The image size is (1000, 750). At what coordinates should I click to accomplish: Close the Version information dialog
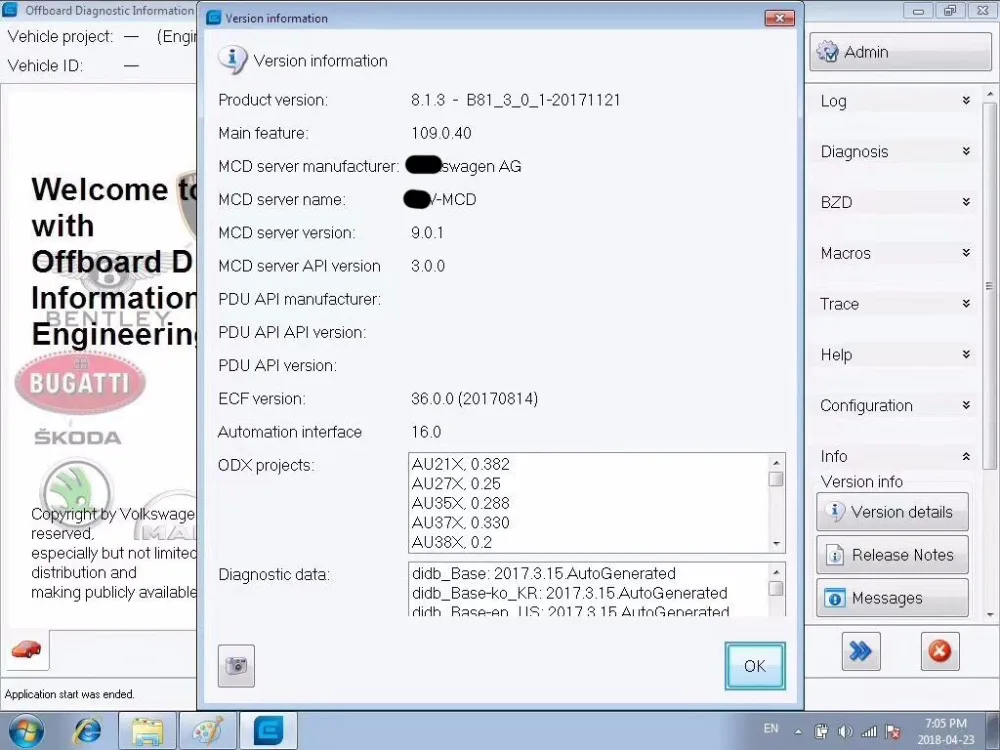click(x=779, y=18)
